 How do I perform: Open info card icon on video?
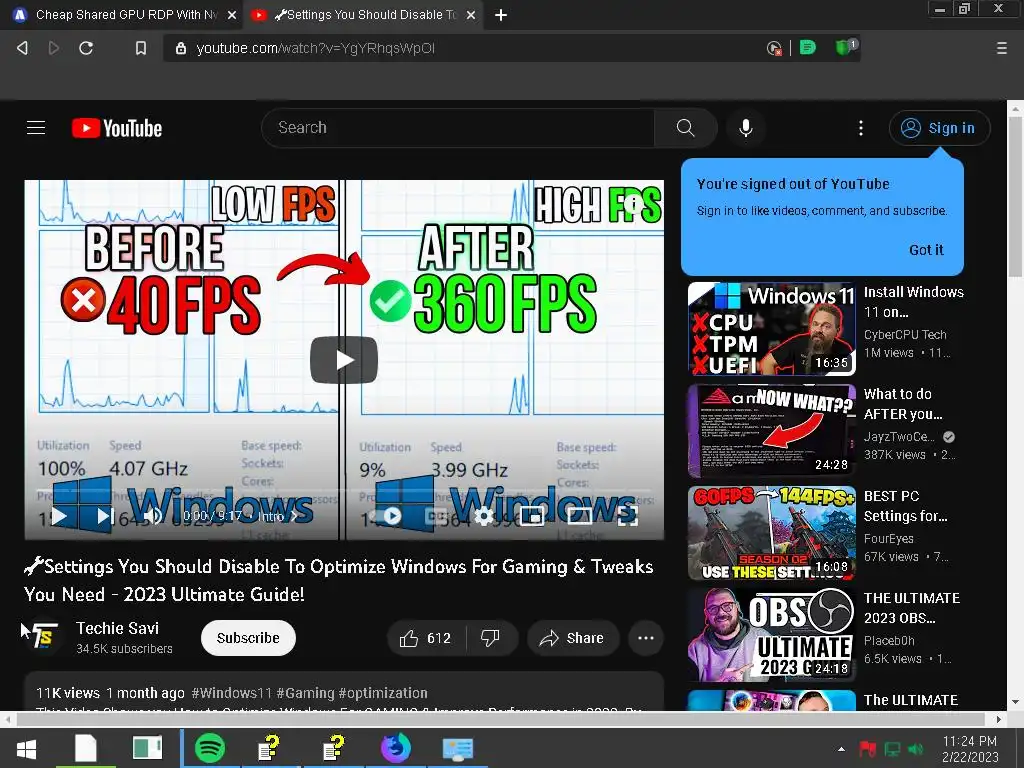pyautogui.click(x=633, y=203)
